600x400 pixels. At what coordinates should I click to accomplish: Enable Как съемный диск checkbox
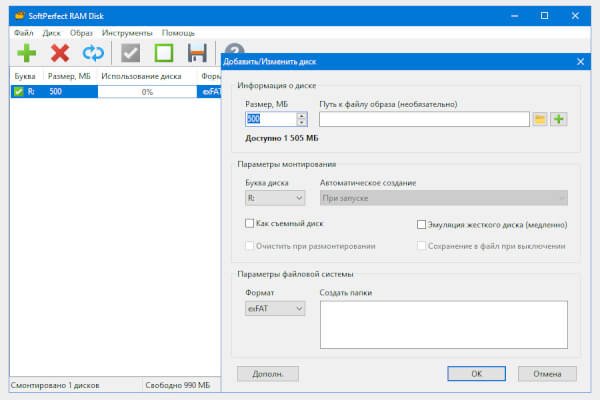coord(249,223)
